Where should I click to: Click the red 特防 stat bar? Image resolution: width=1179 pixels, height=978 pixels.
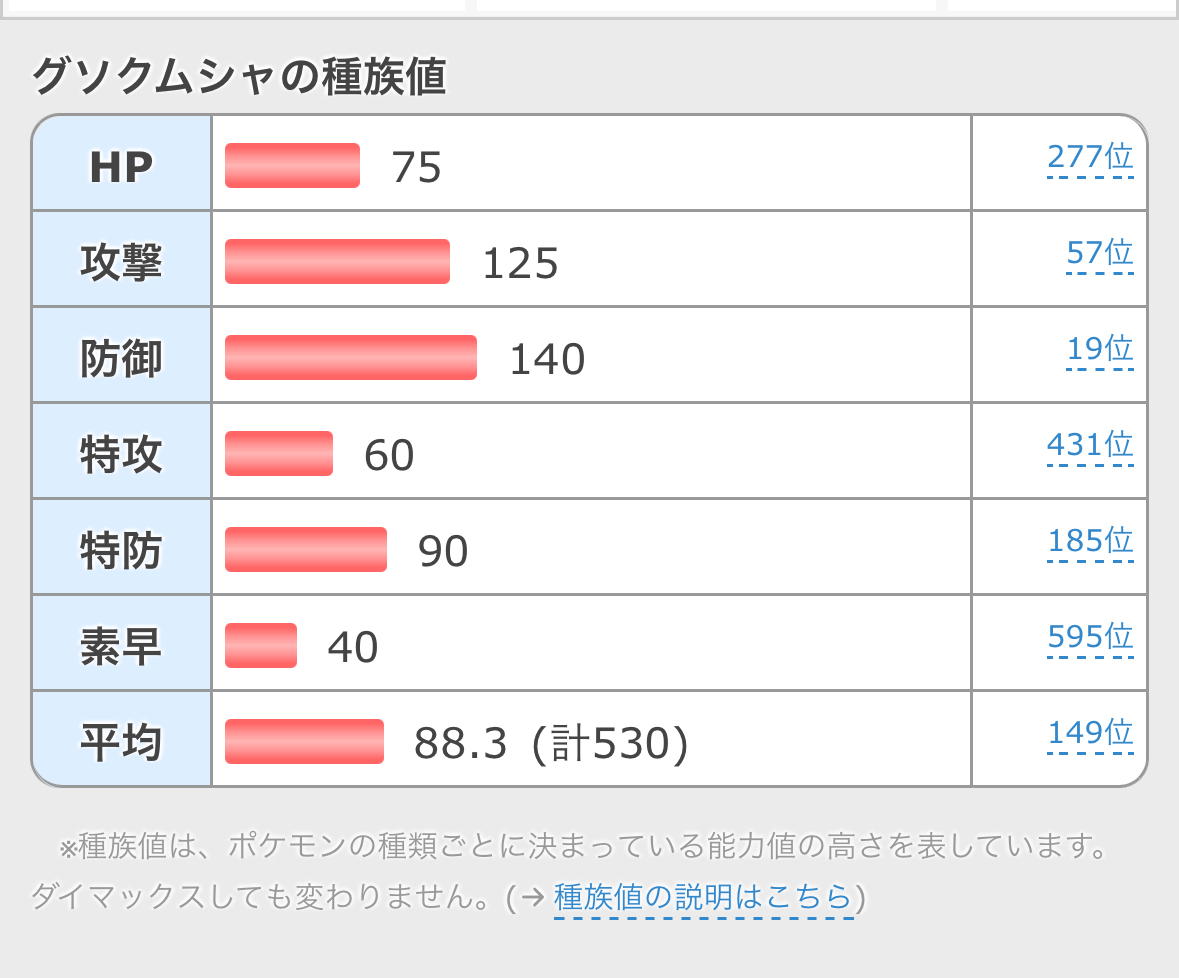pos(305,550)
